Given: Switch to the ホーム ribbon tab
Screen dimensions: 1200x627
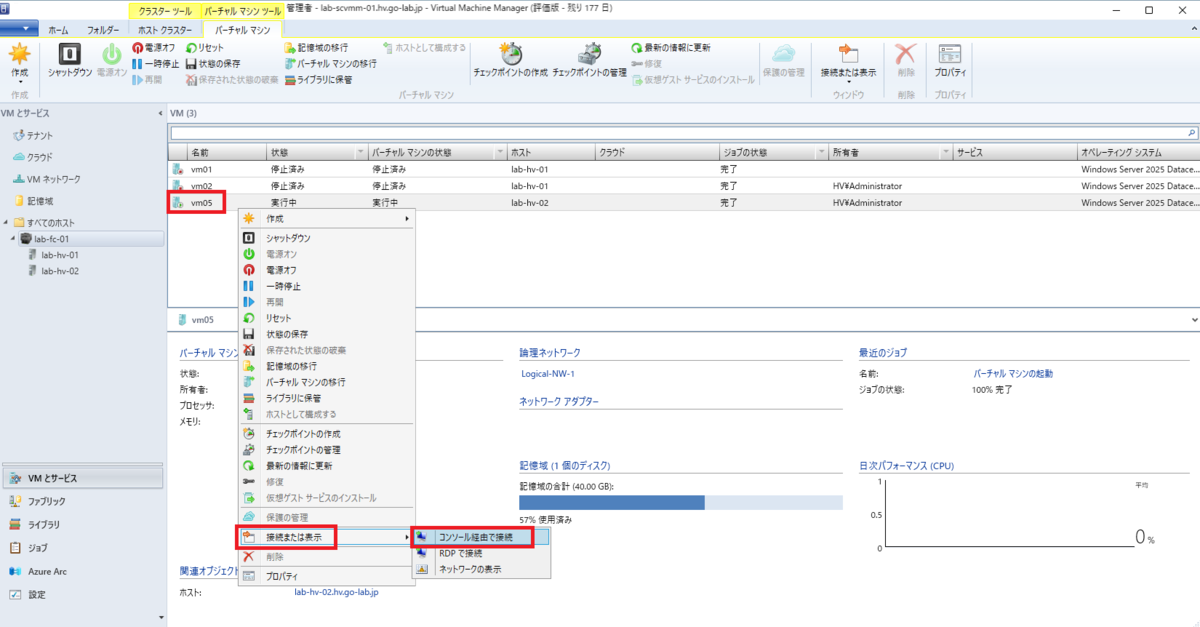Looking at the screenshot, I should point(59,30).
